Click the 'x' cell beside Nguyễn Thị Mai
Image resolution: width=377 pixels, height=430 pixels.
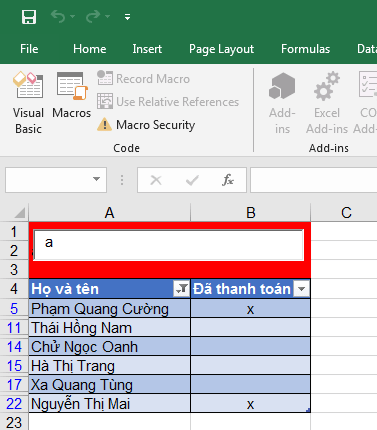click(x=251, y=403)
